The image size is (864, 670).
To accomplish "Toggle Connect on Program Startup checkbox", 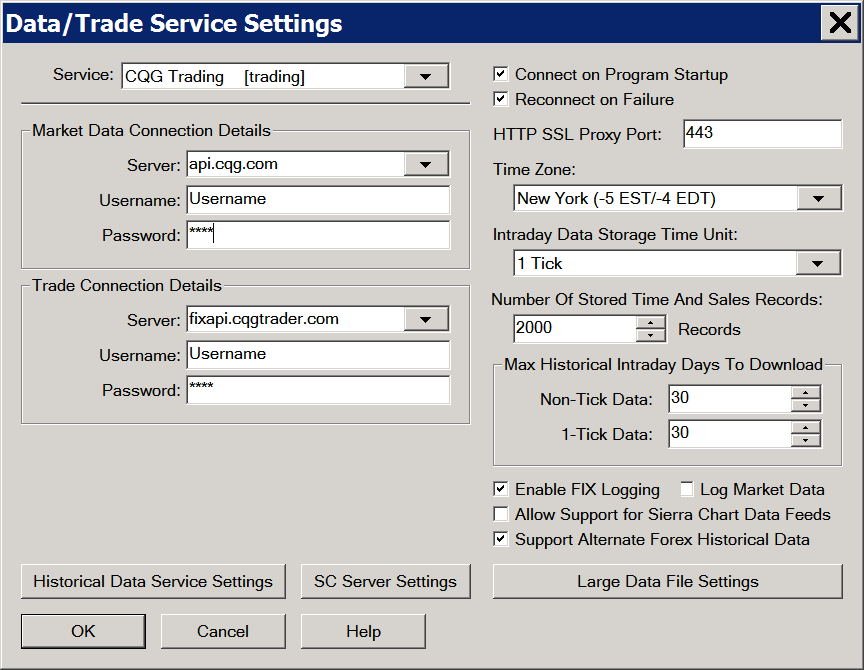I will click(x=500, y=74).
